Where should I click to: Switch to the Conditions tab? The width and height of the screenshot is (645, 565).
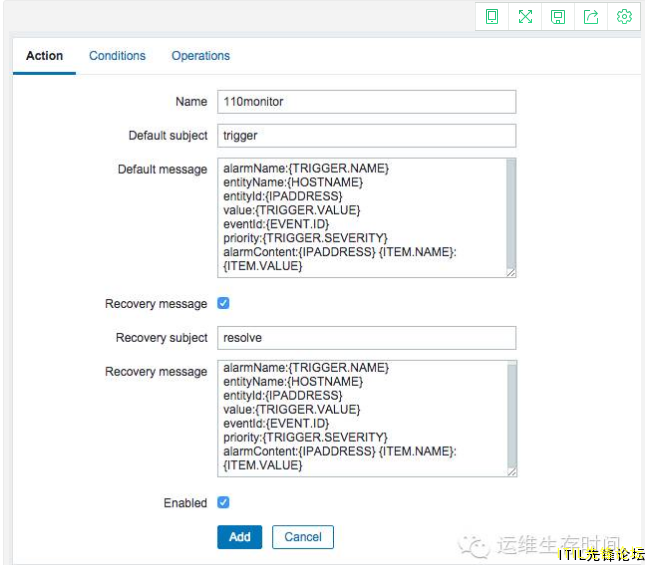(x=117, y=56)
